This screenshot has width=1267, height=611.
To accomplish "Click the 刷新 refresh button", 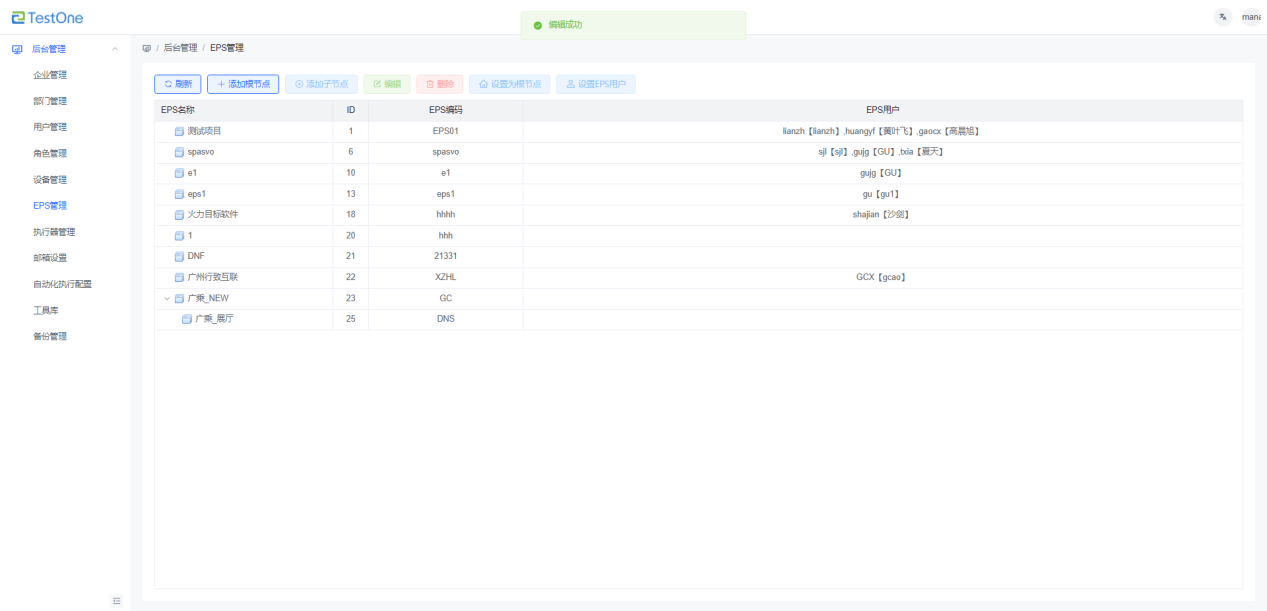I will point(178,84).
